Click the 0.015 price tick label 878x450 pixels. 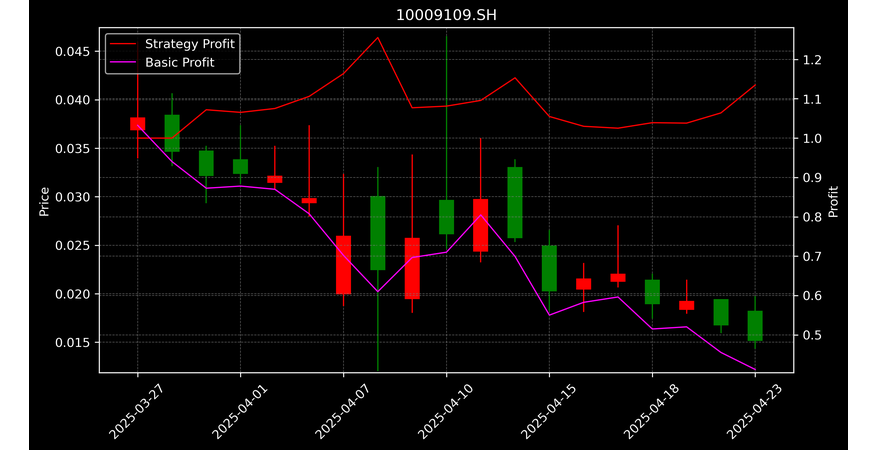point(72,343)
